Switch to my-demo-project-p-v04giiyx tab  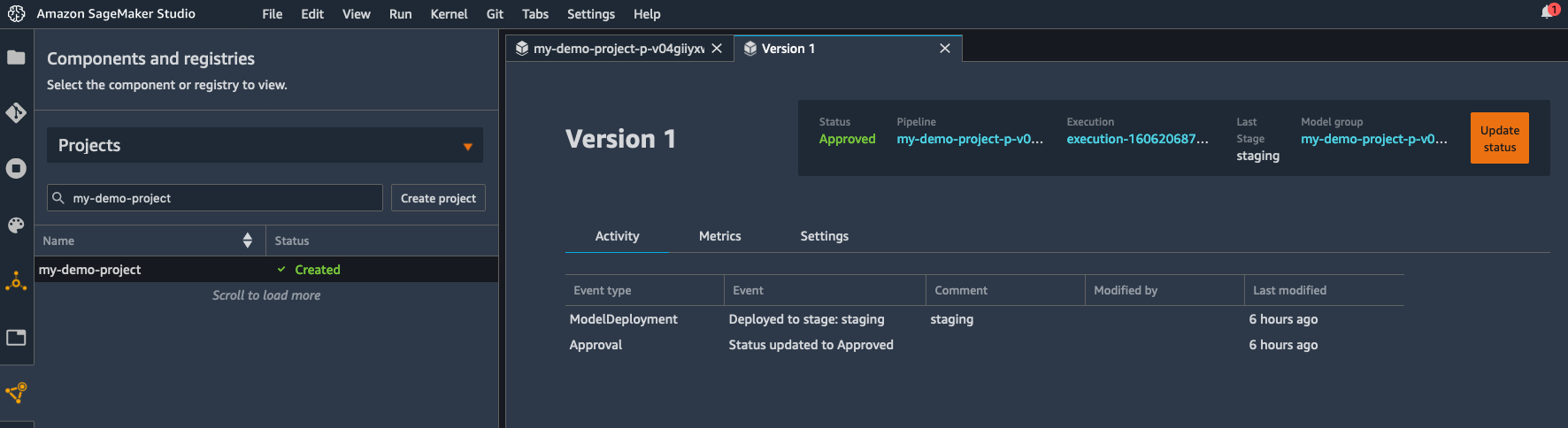click(x=619, y=49)
